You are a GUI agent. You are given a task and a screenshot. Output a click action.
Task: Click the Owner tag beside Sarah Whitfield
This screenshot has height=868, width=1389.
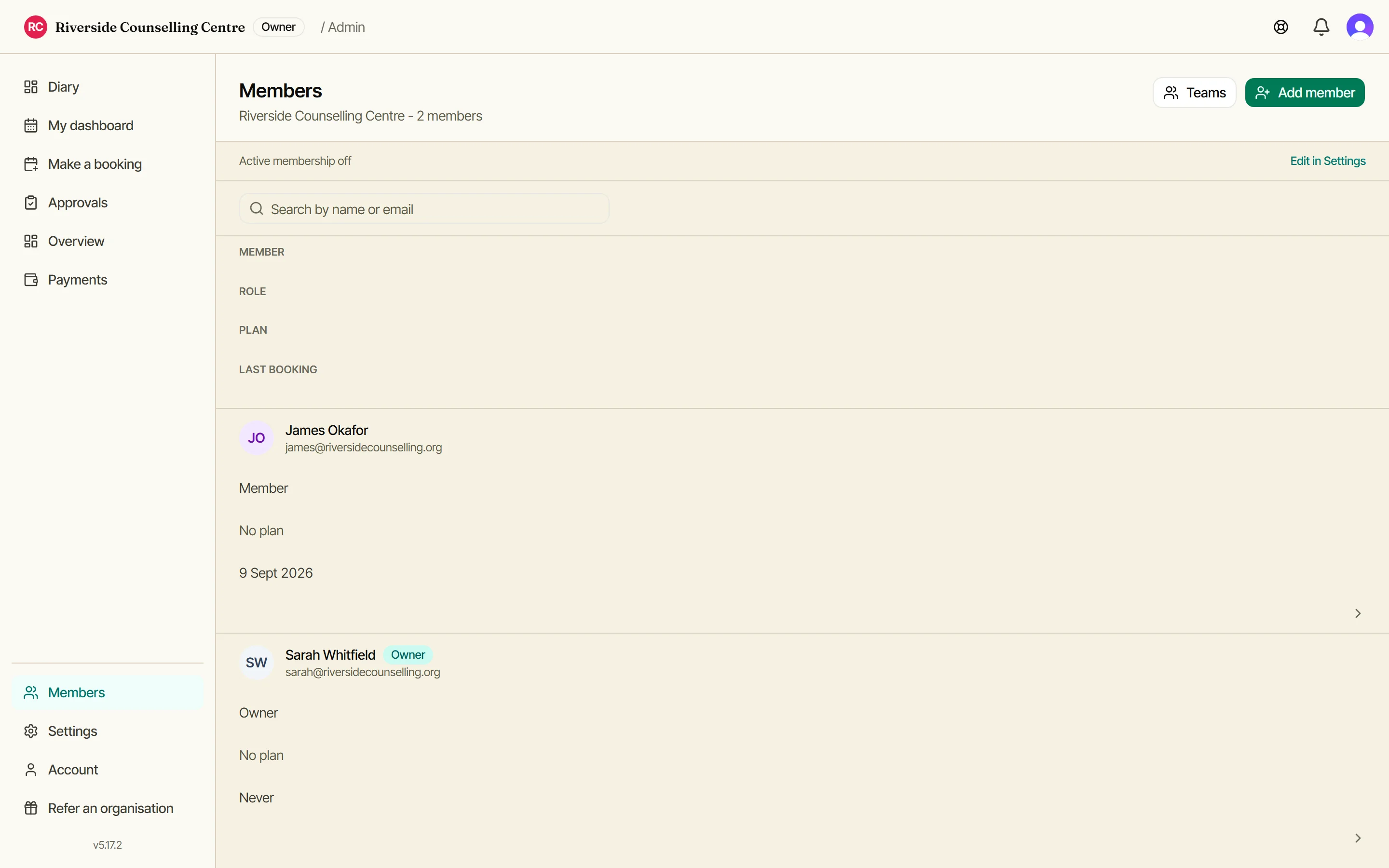click(408, 654)
